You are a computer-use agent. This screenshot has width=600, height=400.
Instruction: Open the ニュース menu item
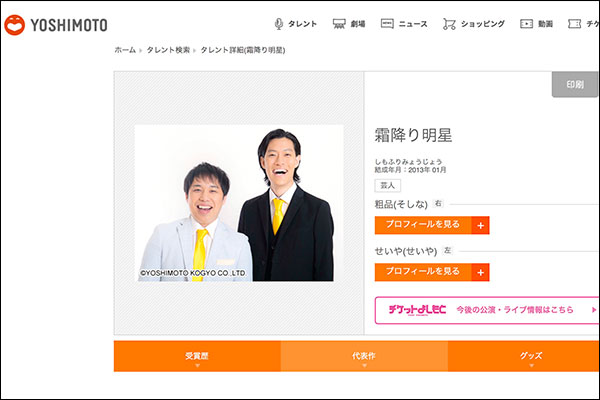pyautogui.click(x=412, y=24)
